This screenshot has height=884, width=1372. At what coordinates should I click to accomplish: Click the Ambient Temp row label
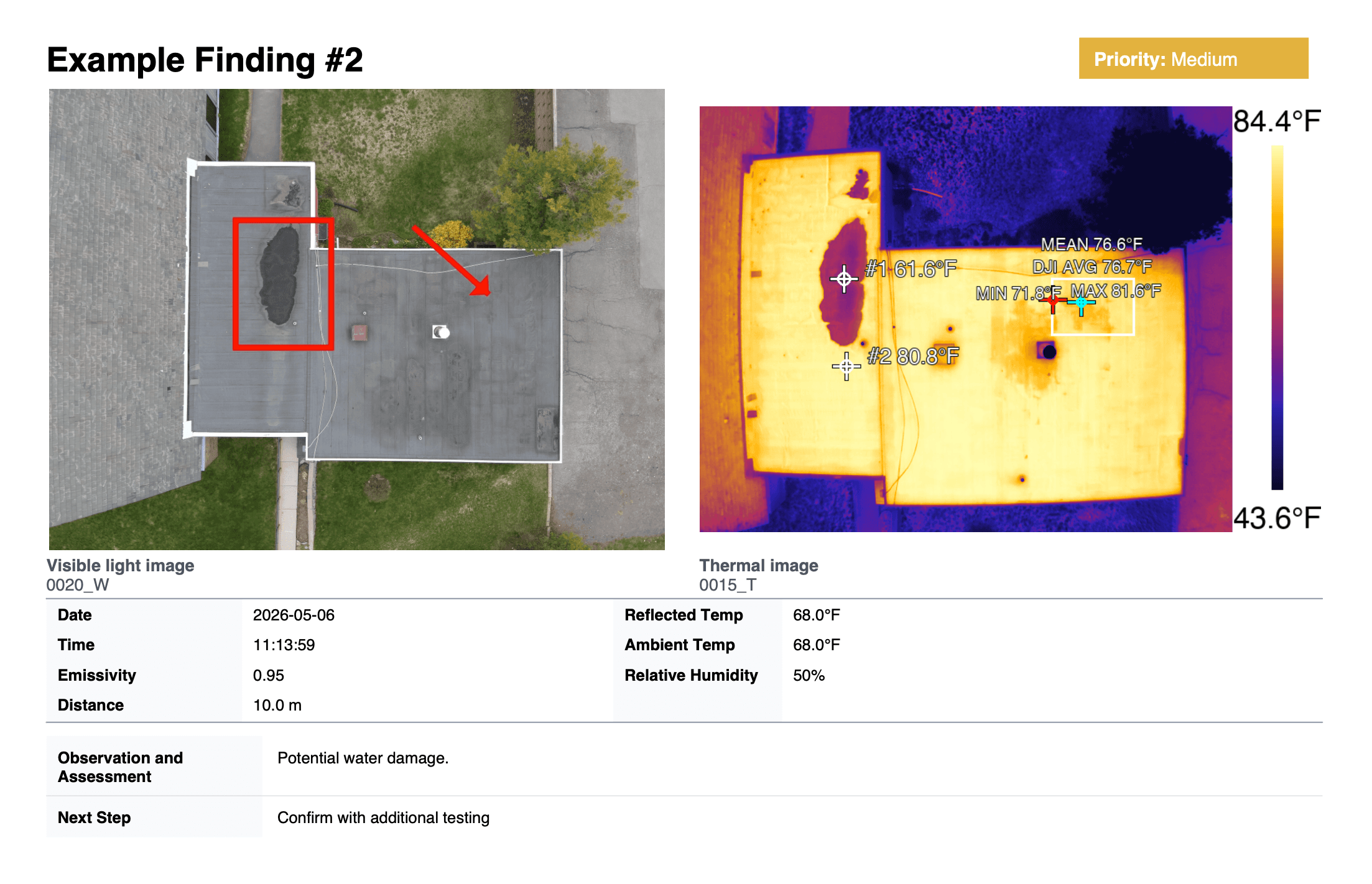point(680,645)
